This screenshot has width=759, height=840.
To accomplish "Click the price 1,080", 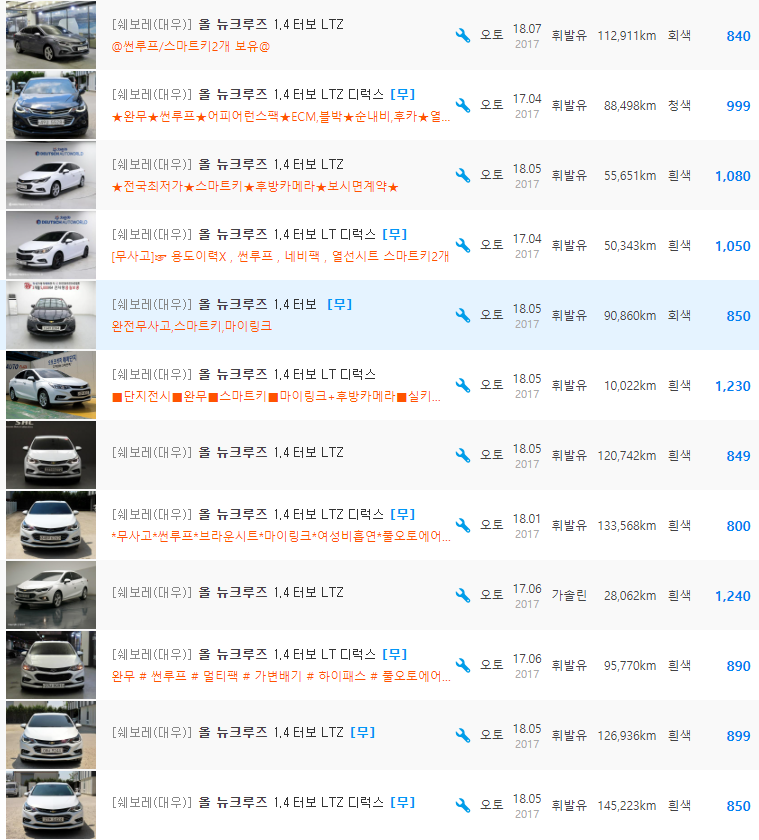I will (733, 176).
